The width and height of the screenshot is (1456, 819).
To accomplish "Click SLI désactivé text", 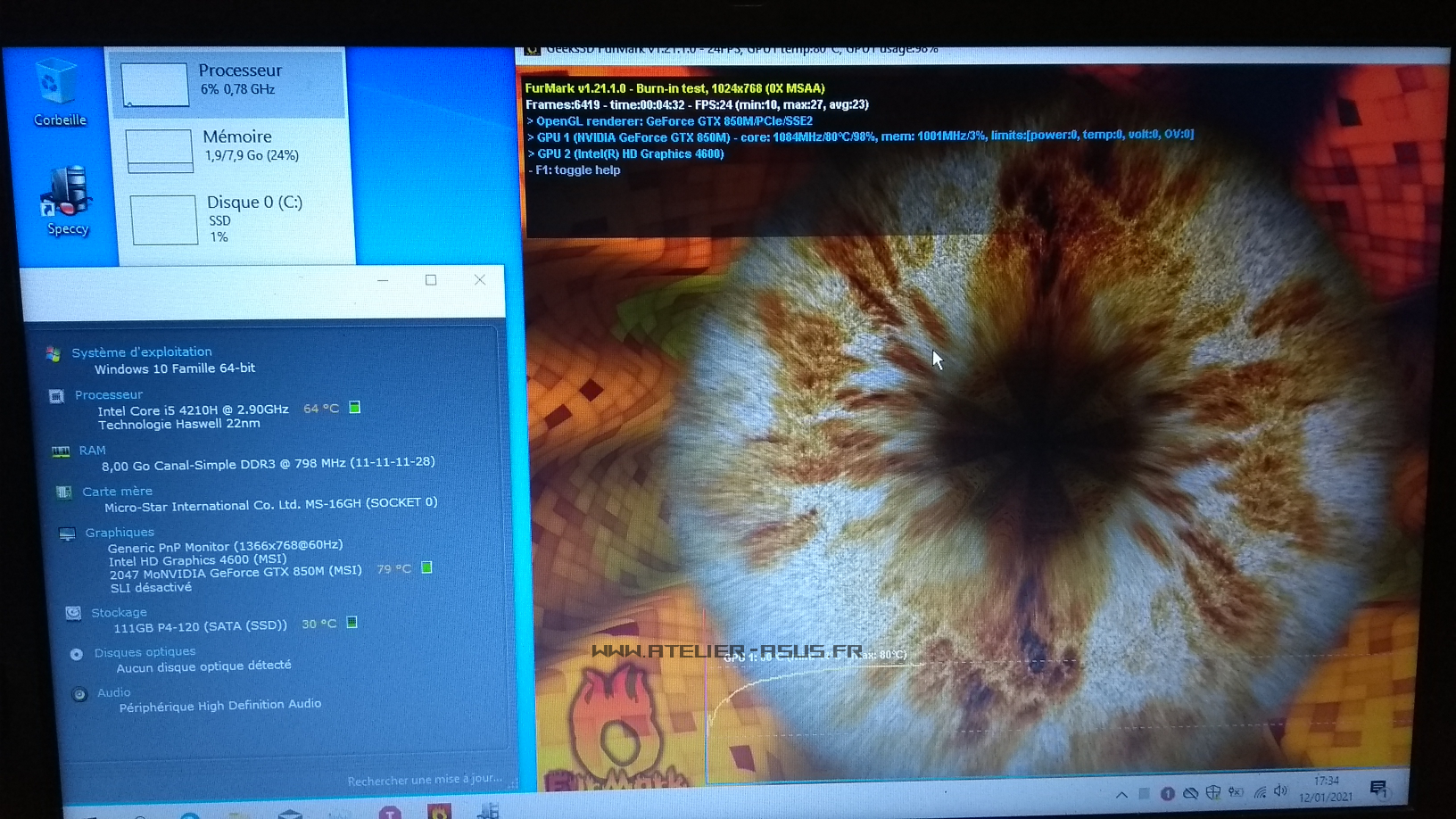I will [151, 588].
